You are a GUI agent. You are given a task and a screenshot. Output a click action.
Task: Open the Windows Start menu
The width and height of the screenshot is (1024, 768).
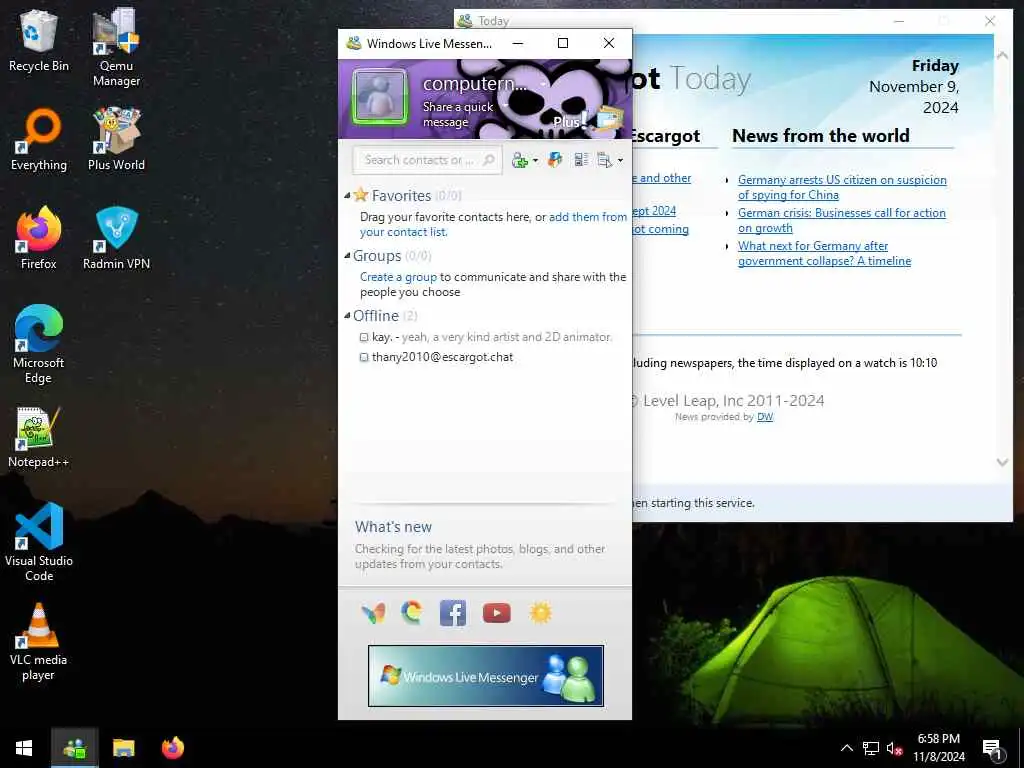pos(24,748)
